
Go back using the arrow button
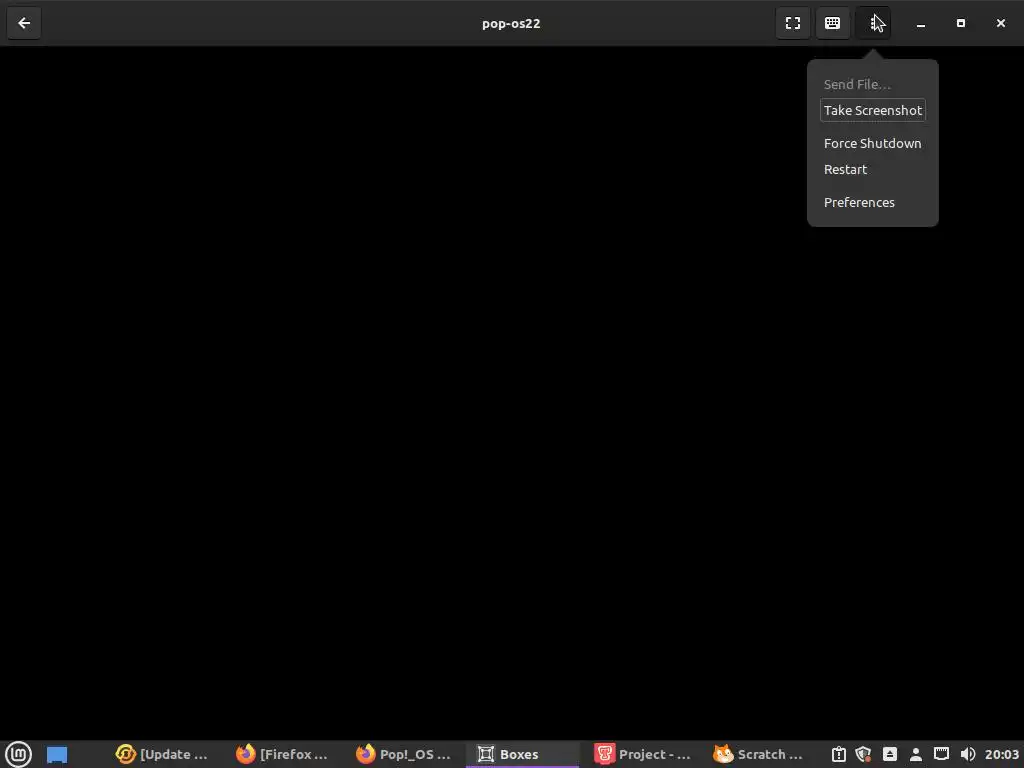pyautogui.click(x=24, y=24)
